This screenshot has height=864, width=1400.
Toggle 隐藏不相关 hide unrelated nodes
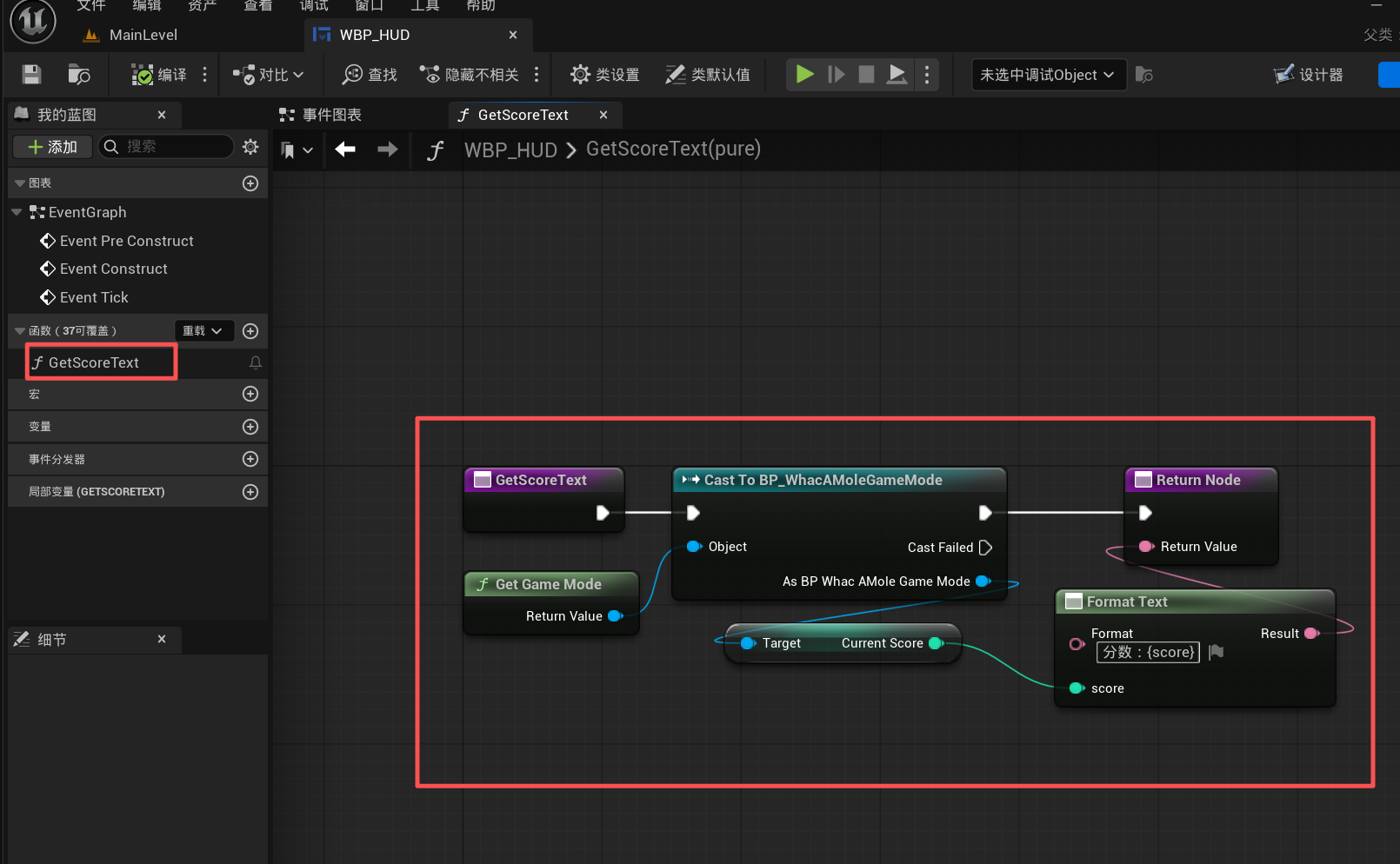click(x=470, y=75)
